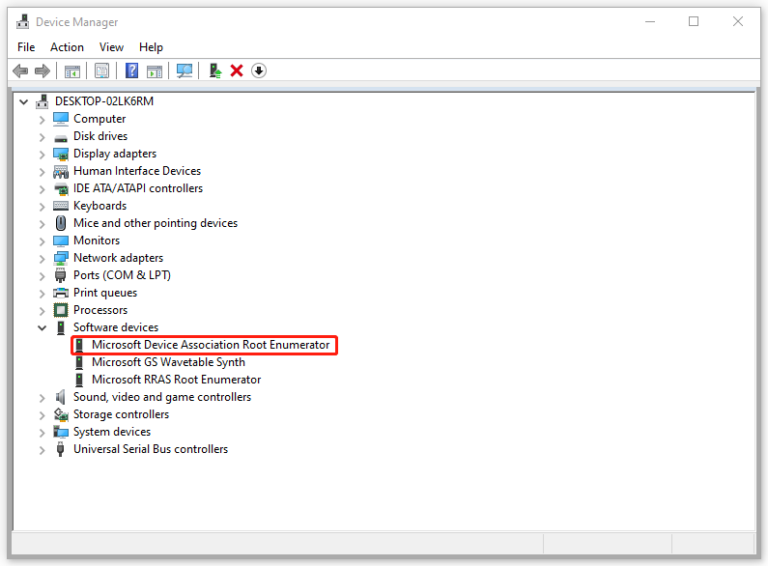Screen dimensions: 768x566
Task: Select the Ports (COM & LPT) label
Action: click(x=122, y=275)
